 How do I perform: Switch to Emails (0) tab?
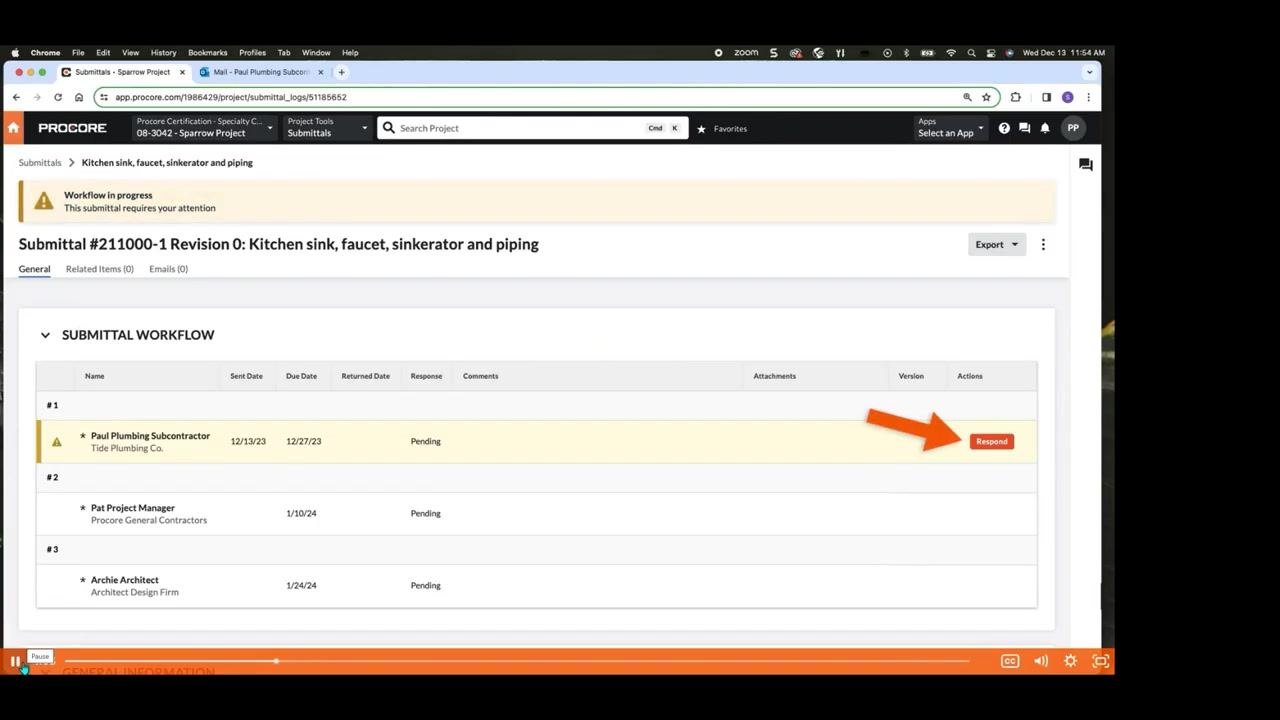click(x=168, y=269)
